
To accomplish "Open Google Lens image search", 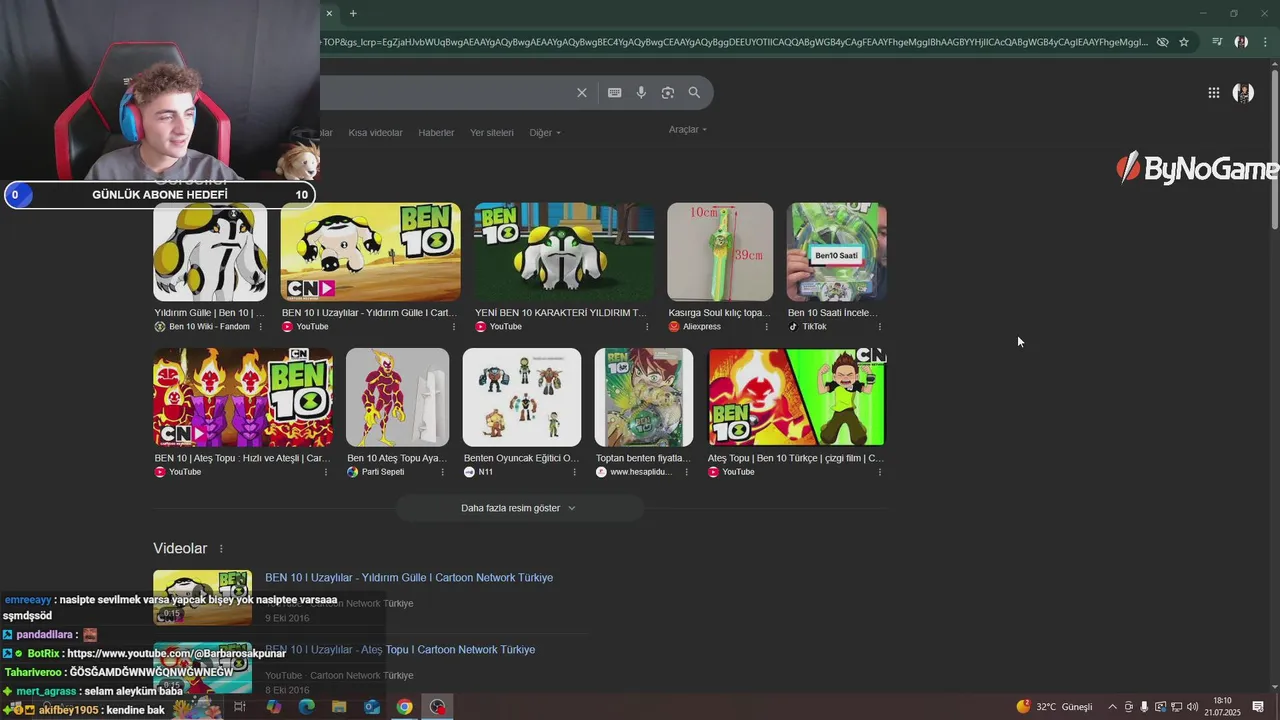I will (668, 92).
